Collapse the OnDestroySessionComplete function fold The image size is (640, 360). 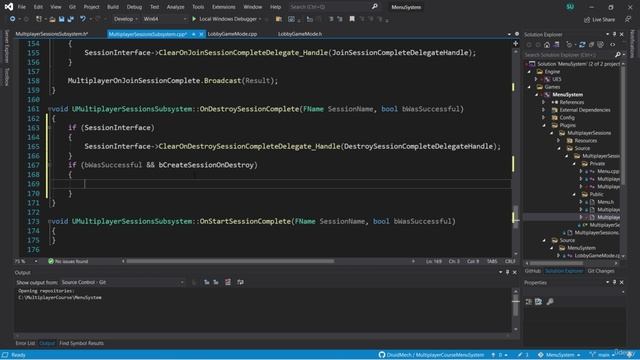click(49, 109)
